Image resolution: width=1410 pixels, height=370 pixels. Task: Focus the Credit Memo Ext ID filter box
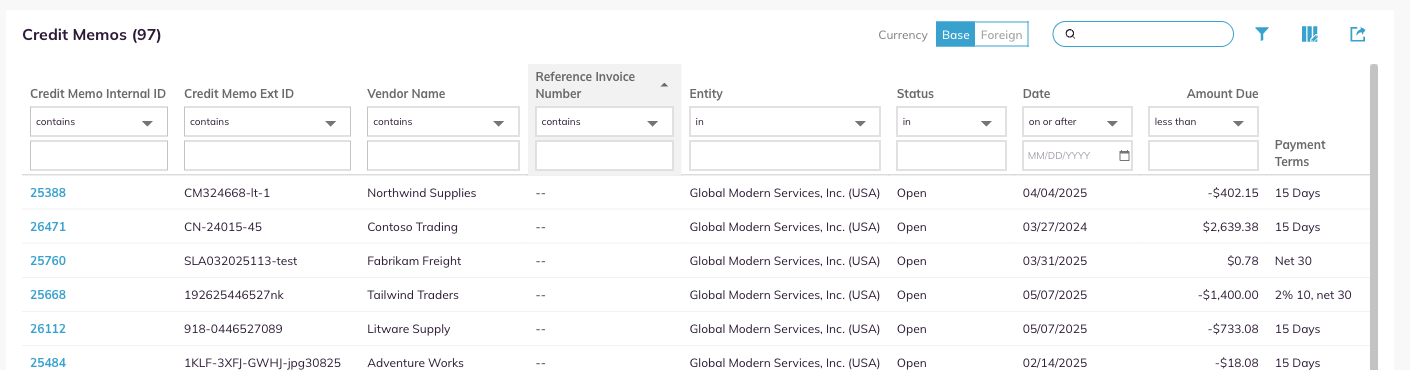click(x=267, y=156)
